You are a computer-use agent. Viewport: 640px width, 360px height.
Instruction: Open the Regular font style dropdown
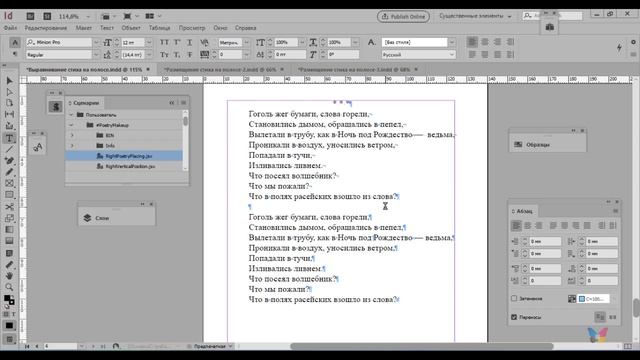tap(96, 54)
